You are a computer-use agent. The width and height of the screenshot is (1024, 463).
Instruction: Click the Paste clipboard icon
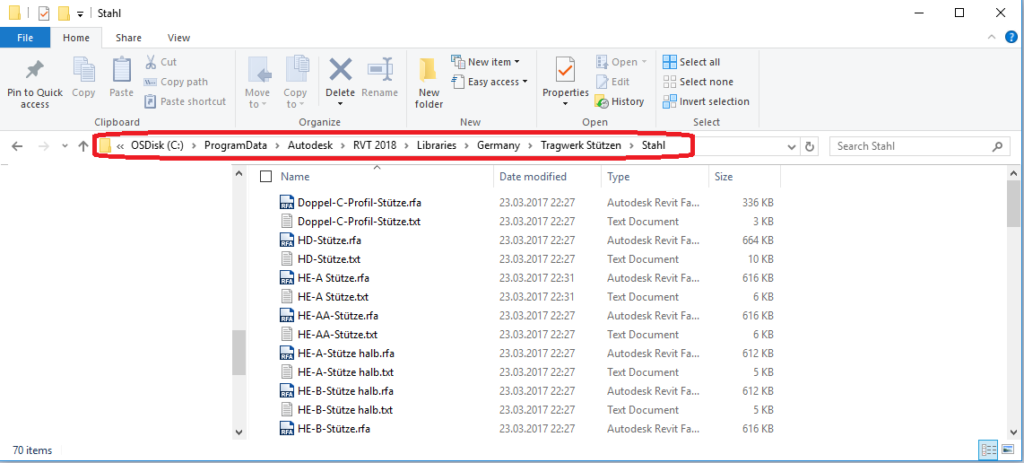[121, 69]
